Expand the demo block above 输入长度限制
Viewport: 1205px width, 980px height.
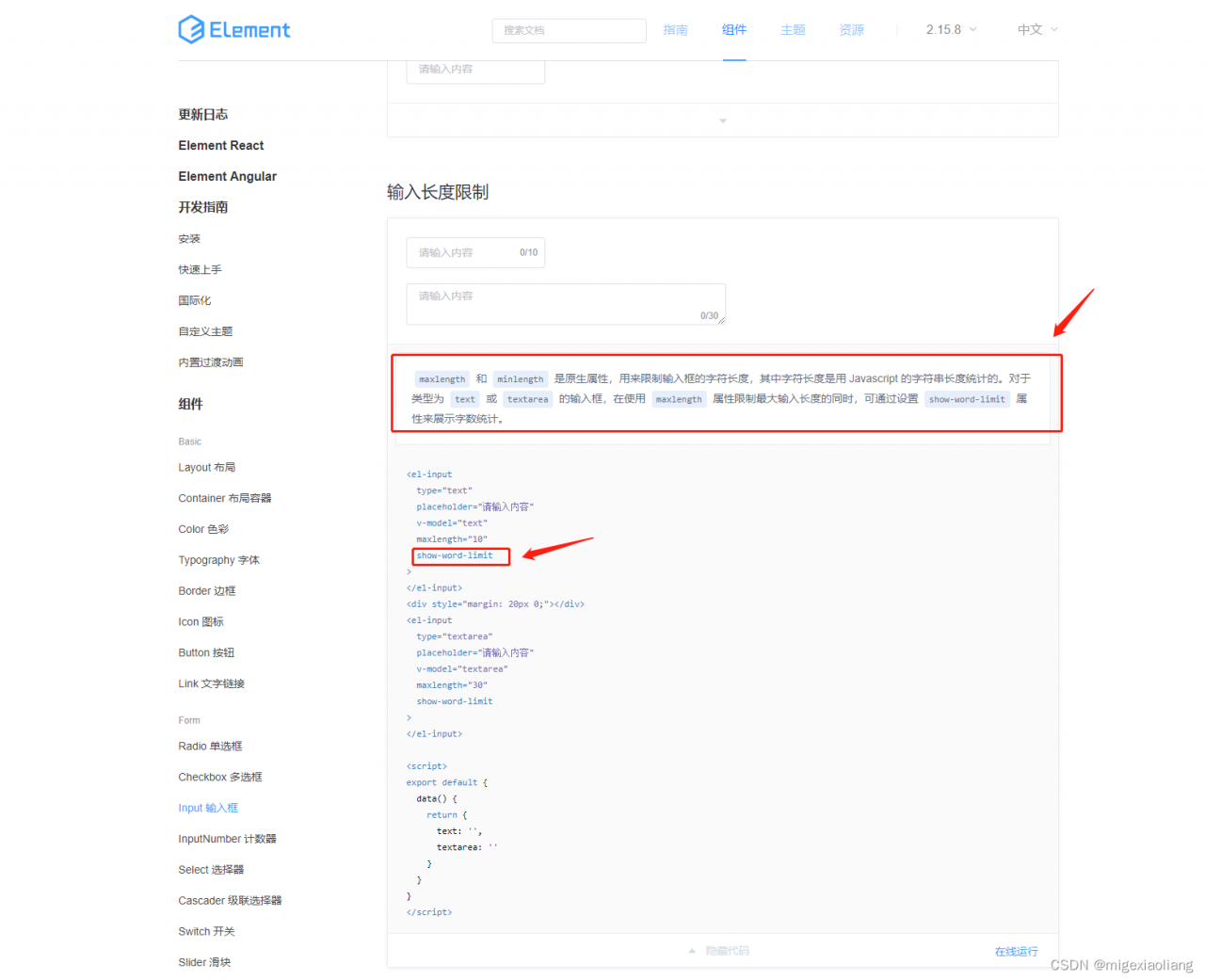(x=723, y=120)
